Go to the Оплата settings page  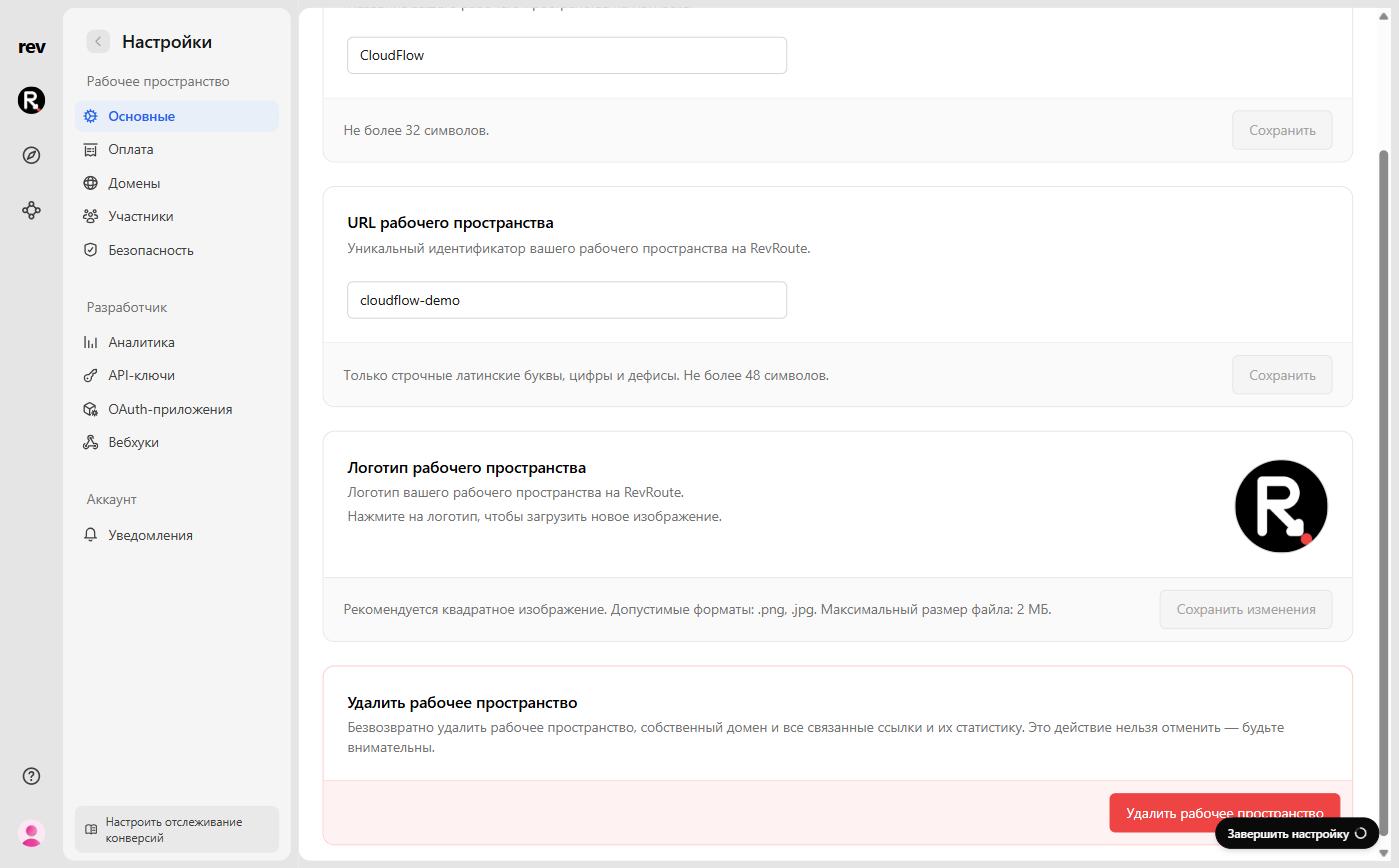[177, 149]
